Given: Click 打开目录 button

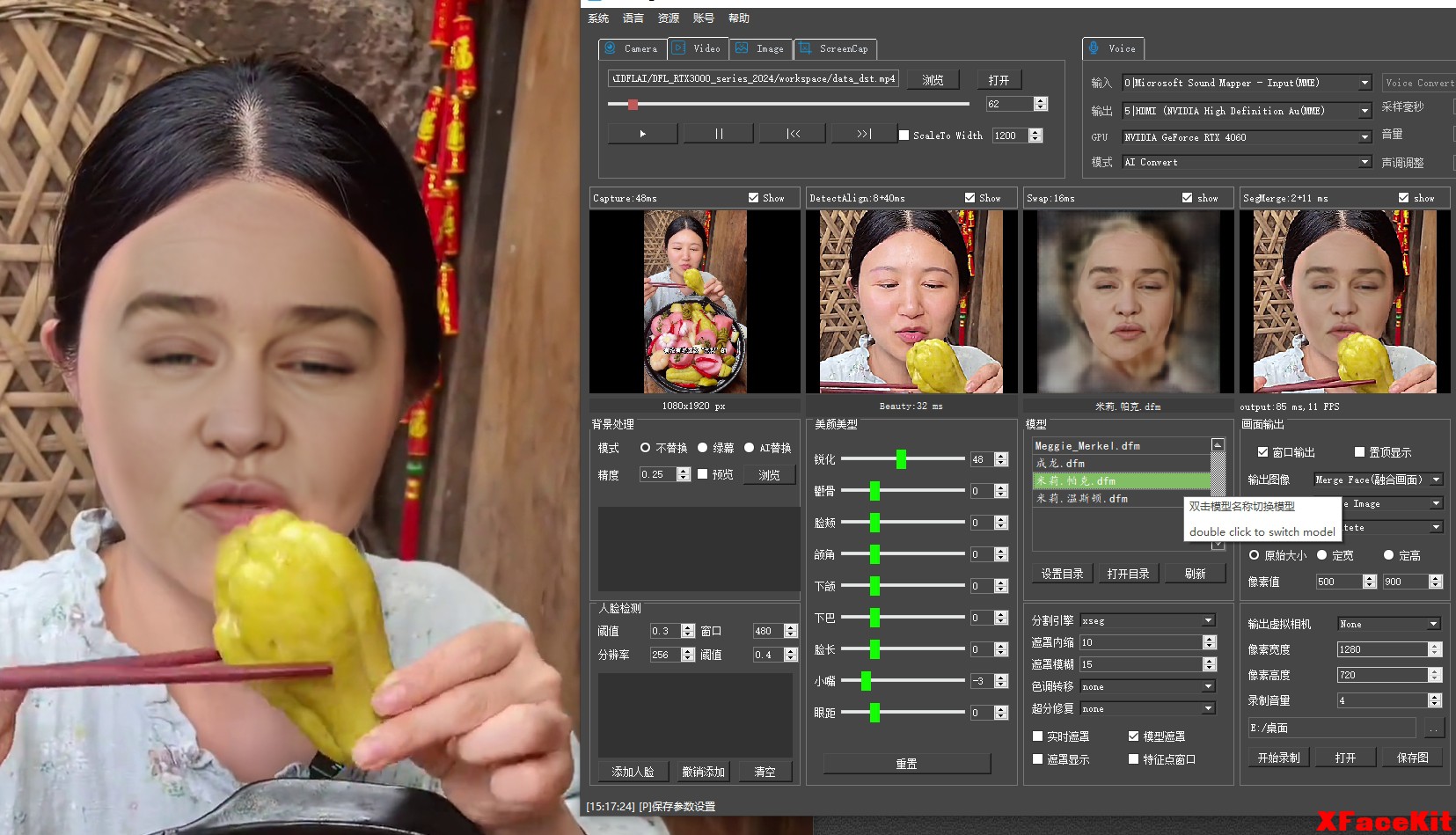Looking at the screenshot, I should pos(1128,574).
